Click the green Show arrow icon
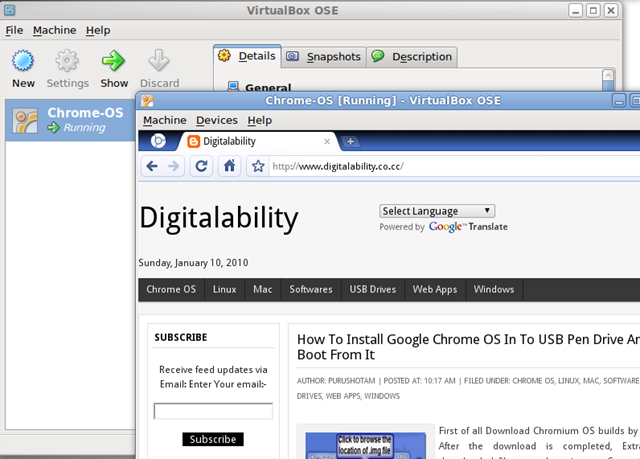This screenshot has height=459, width=640. pos(113,61)
